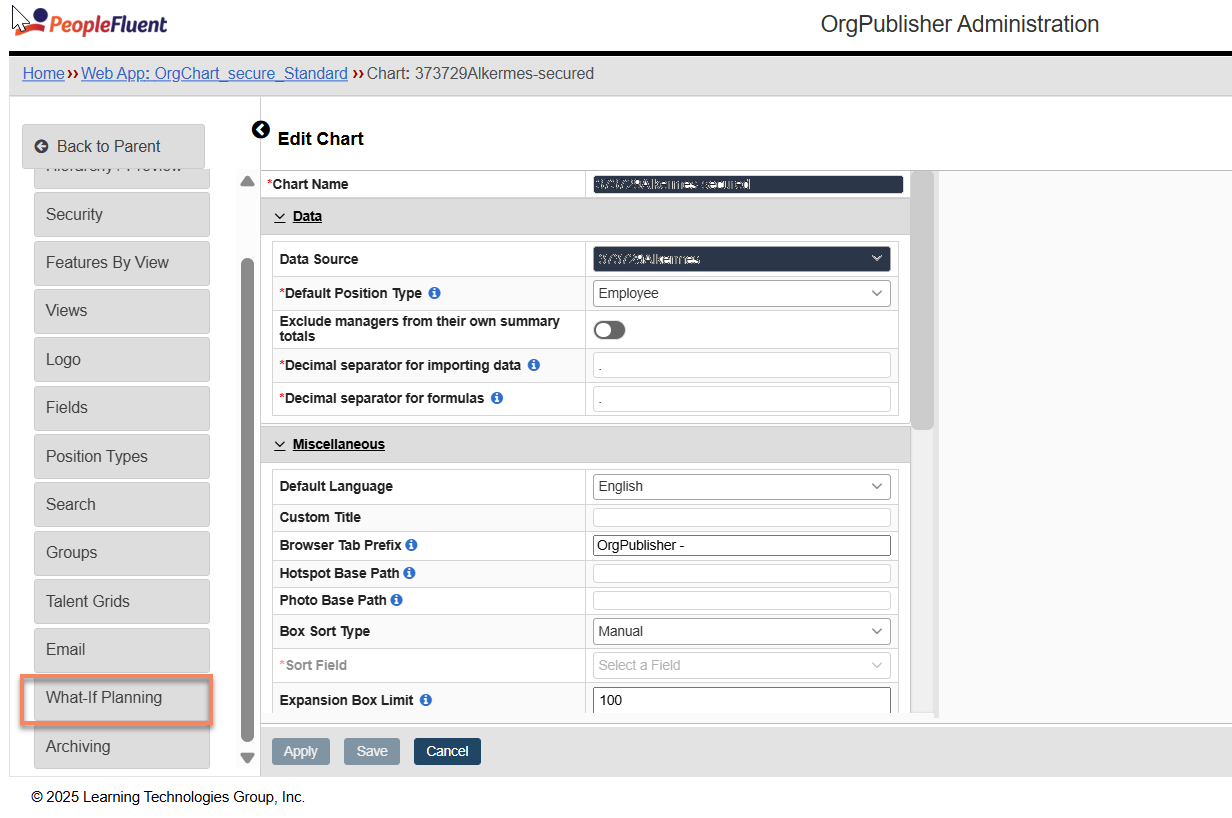1232x818 pixels.
Task: Collapse sidebar using the black arrow icon
Action: click(261, 129)
